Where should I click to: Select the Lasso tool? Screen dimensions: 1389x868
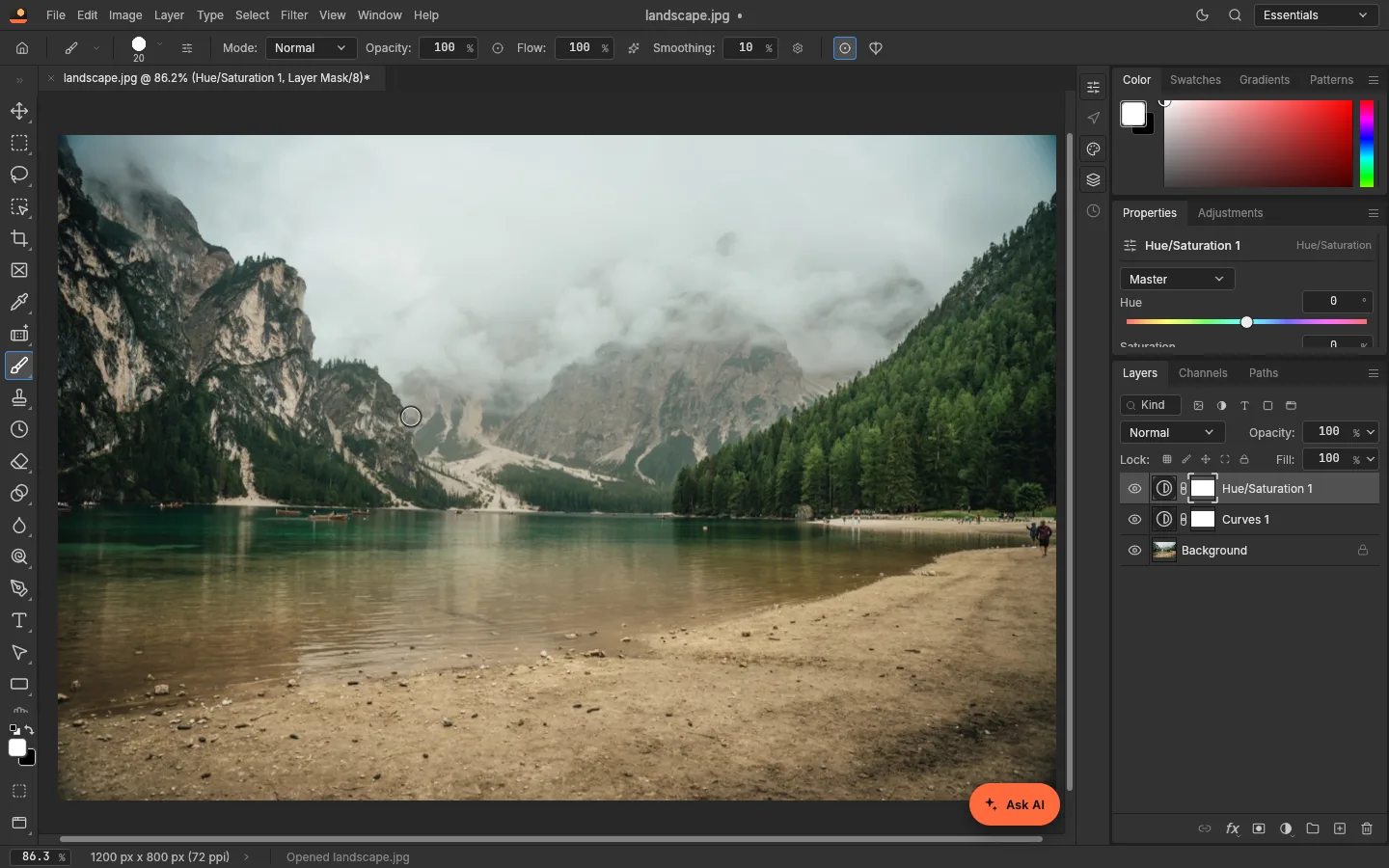(19, 175)
